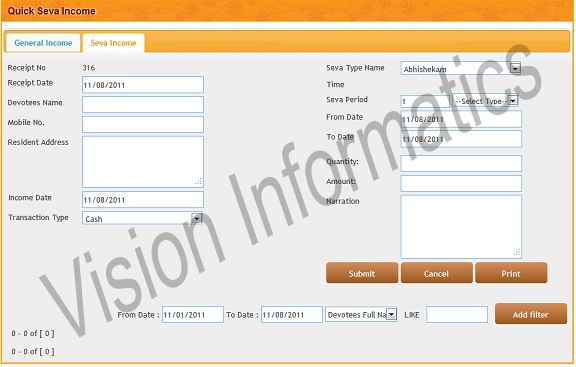Image resolution: width=576 pixels, height=367 pixels.
Task: Click the Seva From Date field
Action: [x=461, y=119]
